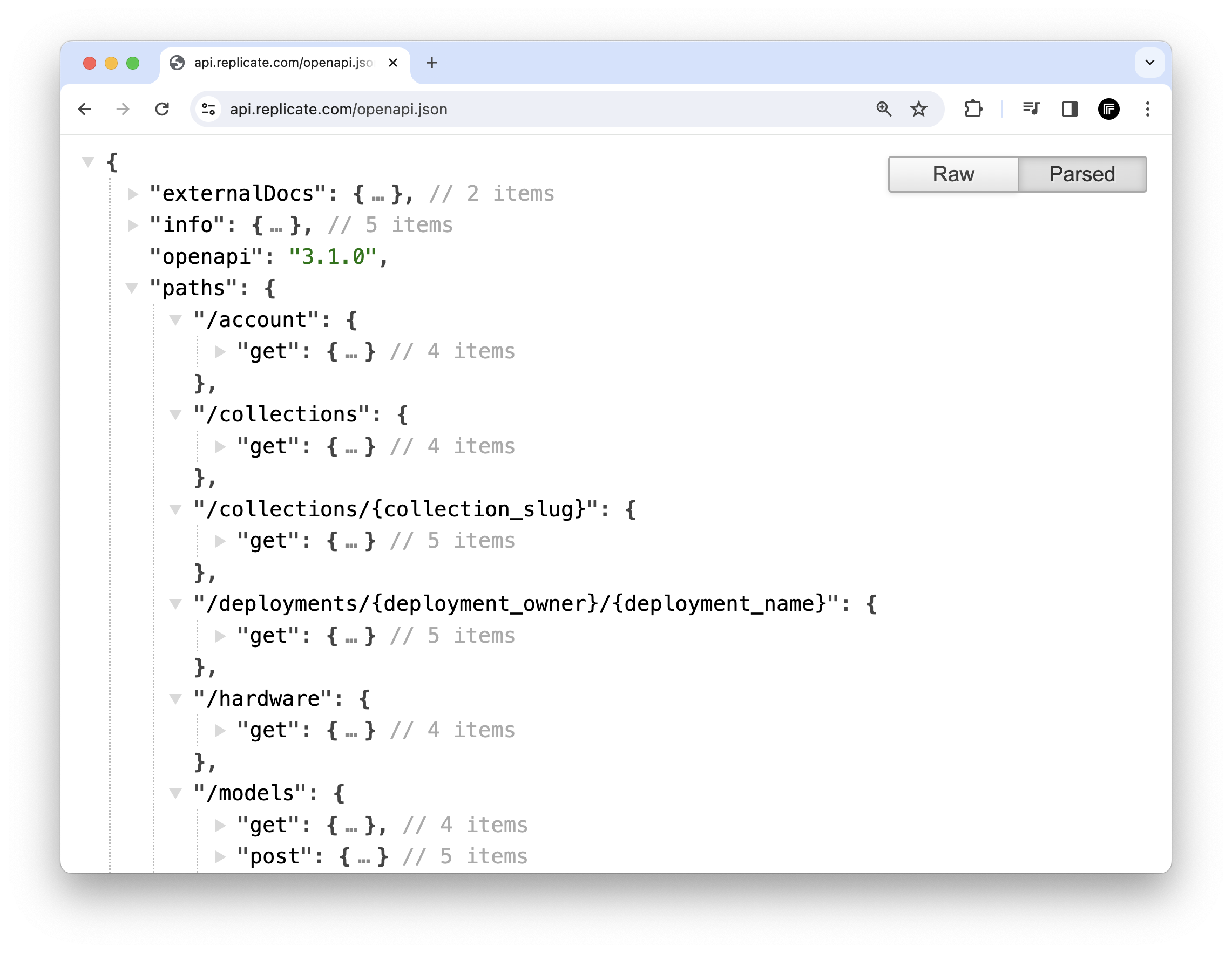Open the media controls music note icon

1031,109
